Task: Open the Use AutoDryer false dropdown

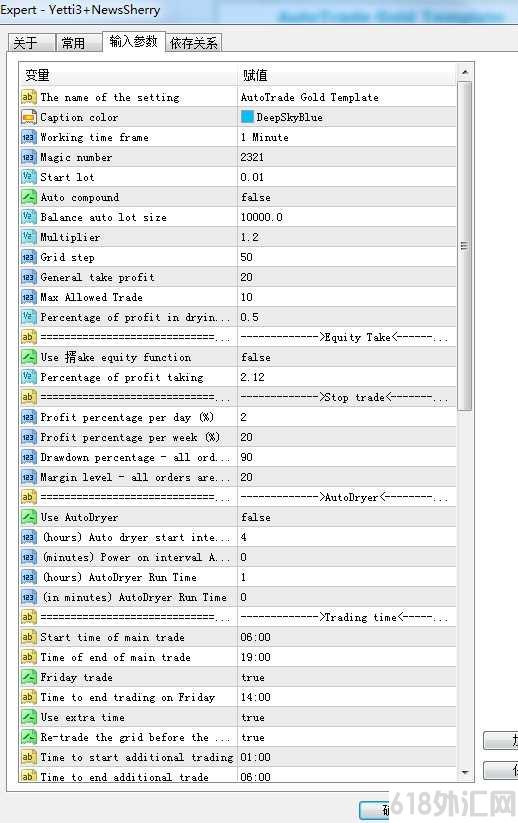Action: [x=347, y=517]
